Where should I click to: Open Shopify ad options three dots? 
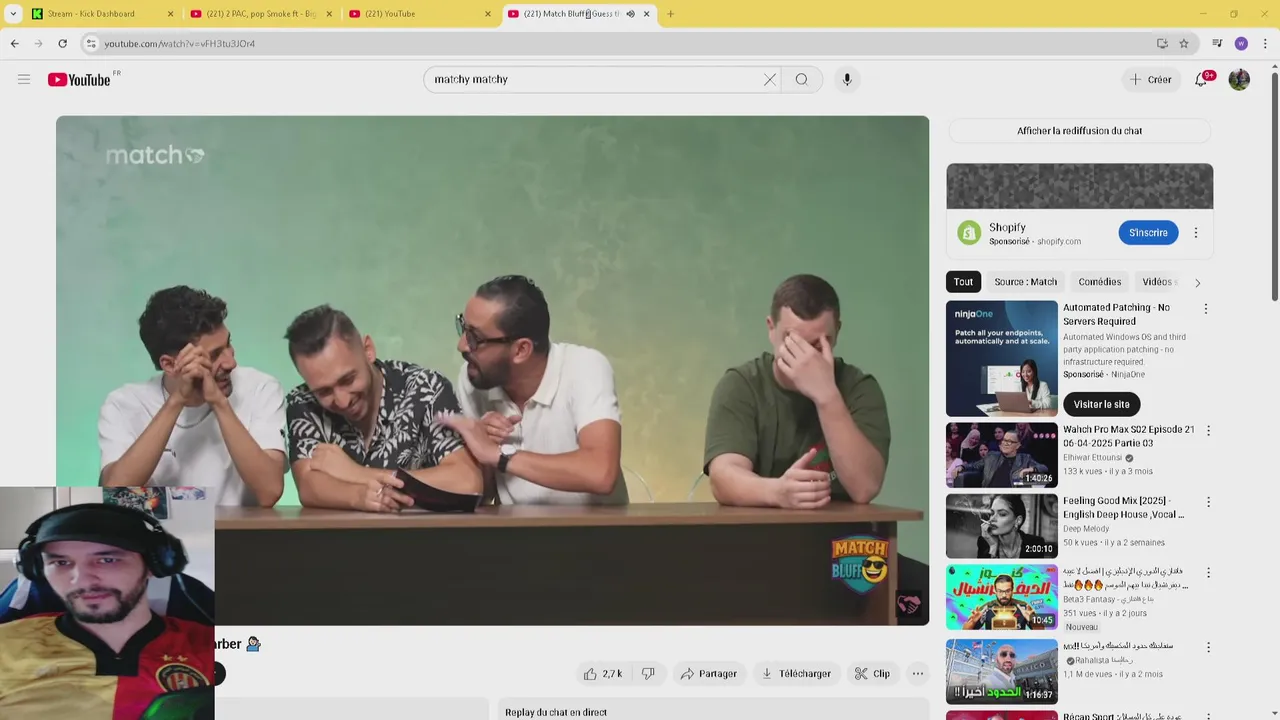[x=1196, y=233]
